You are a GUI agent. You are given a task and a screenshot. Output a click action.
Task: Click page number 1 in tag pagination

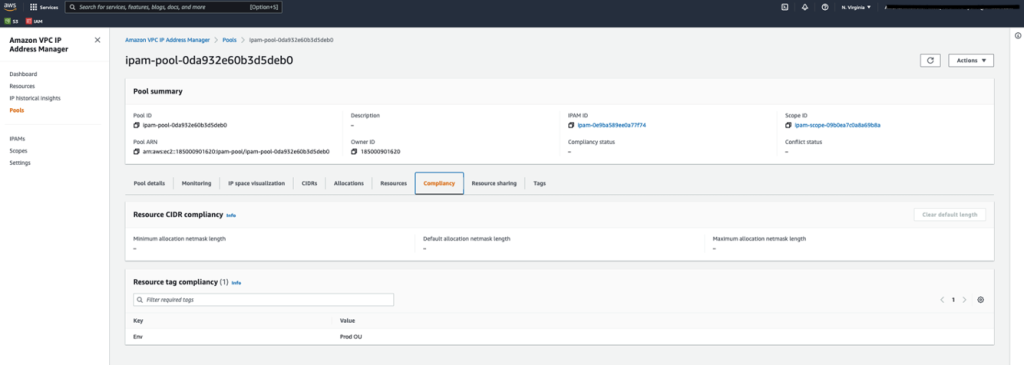[953, 300]
